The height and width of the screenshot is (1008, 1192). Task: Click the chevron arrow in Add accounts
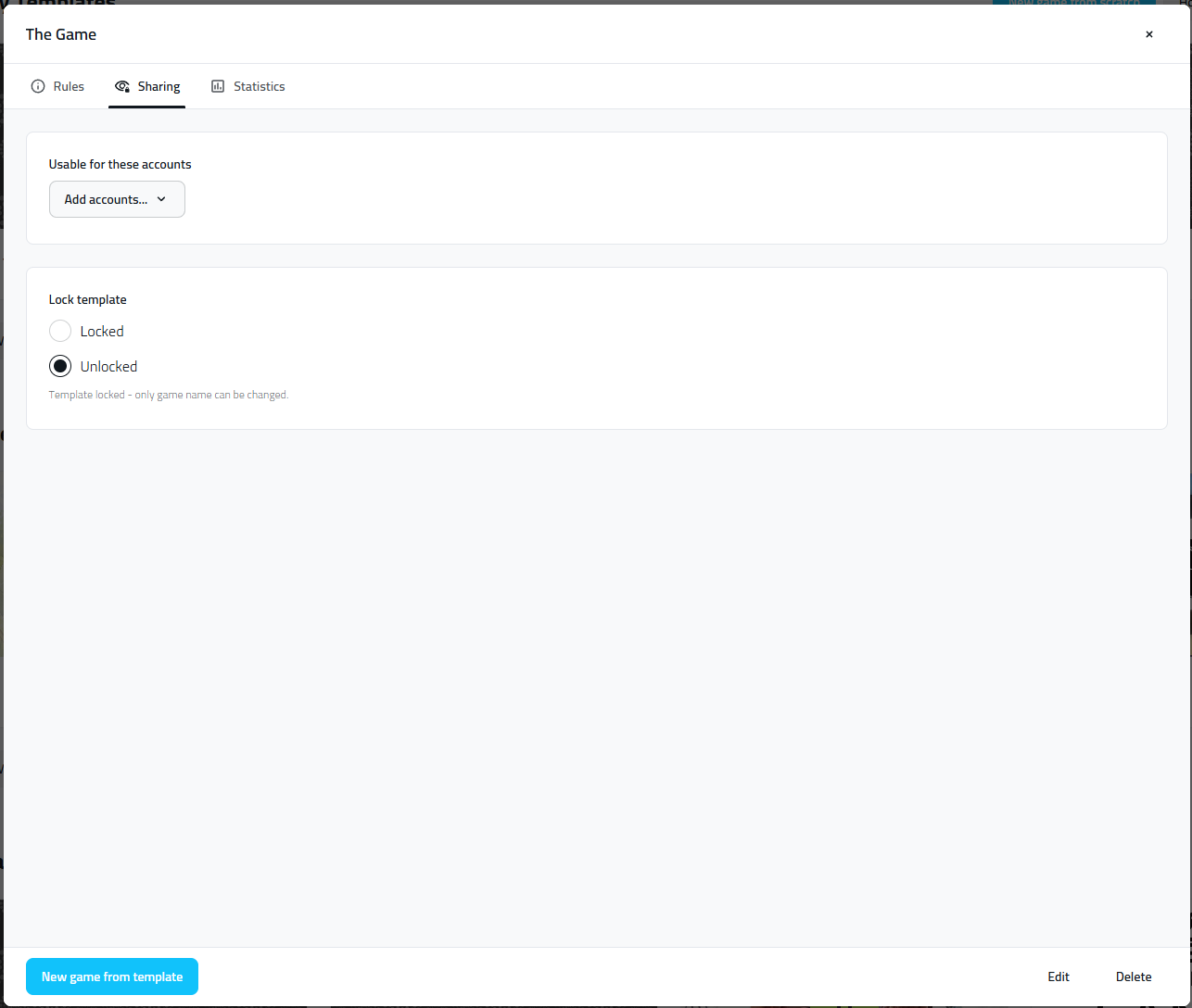pos(161,199)
